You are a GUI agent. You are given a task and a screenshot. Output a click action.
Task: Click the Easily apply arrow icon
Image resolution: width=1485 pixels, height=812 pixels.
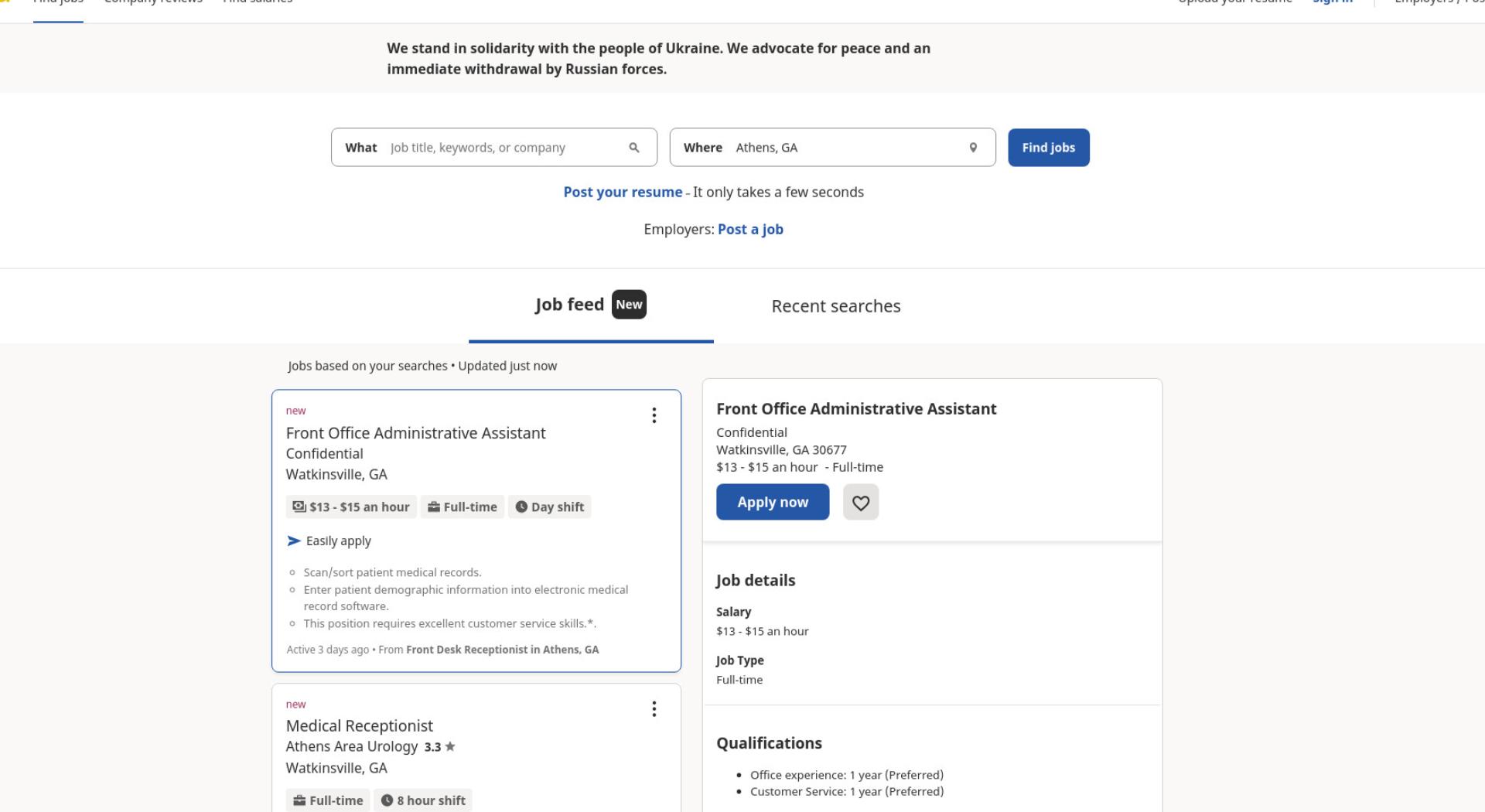coord(294,541)
